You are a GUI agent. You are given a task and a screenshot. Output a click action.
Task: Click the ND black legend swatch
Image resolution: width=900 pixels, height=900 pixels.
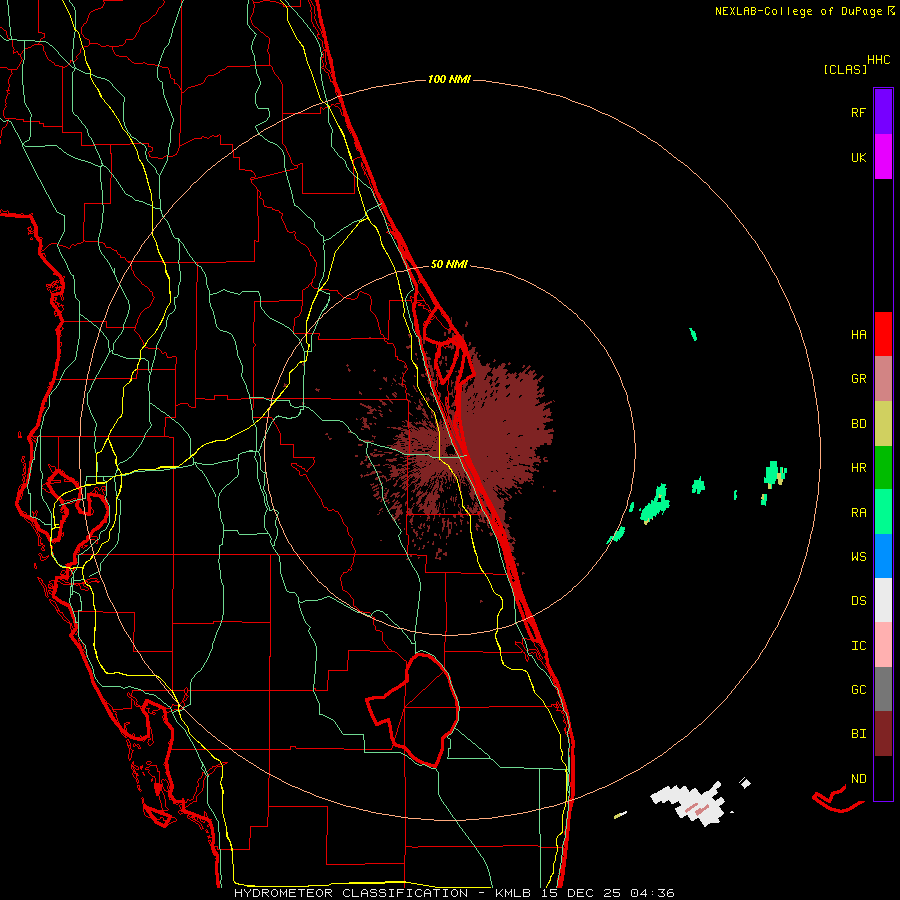(x=883, y=778)
